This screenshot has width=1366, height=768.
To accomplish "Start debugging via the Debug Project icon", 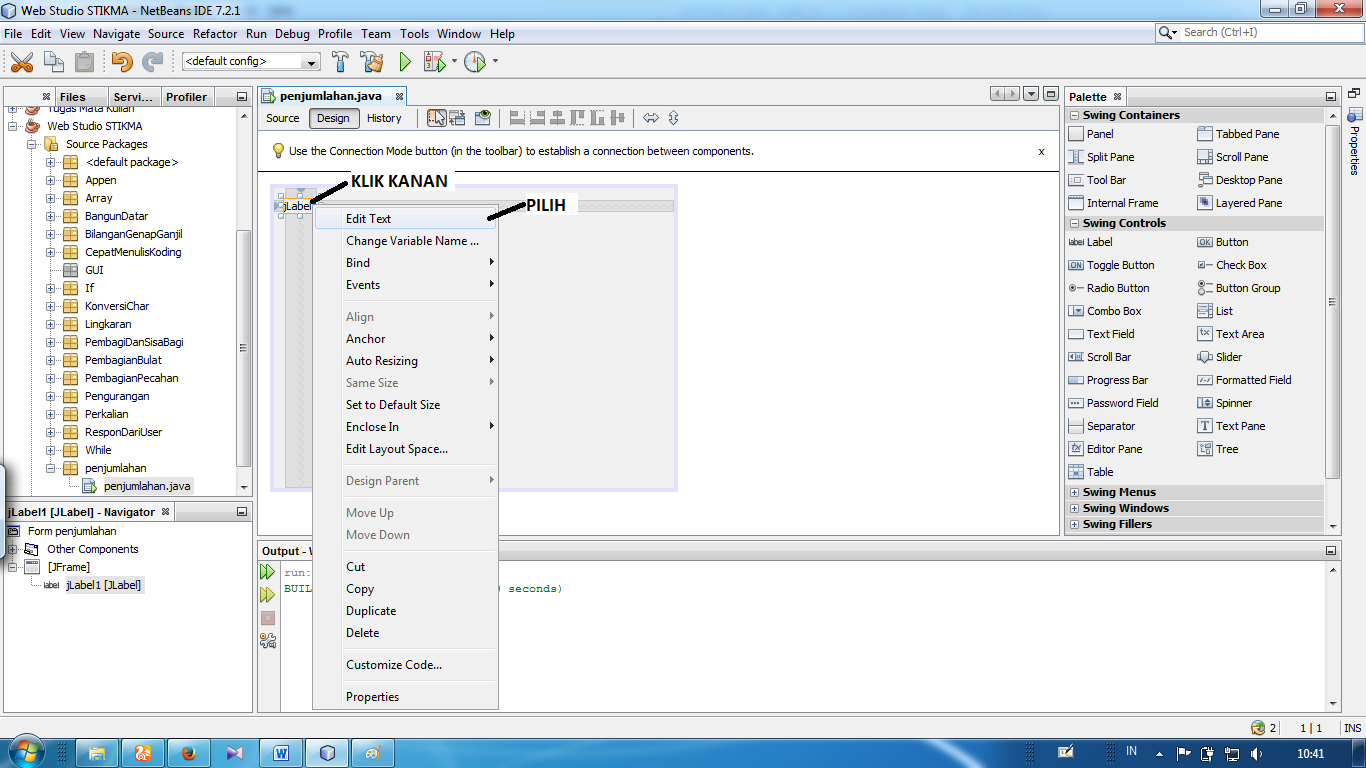I will (434, 61).
